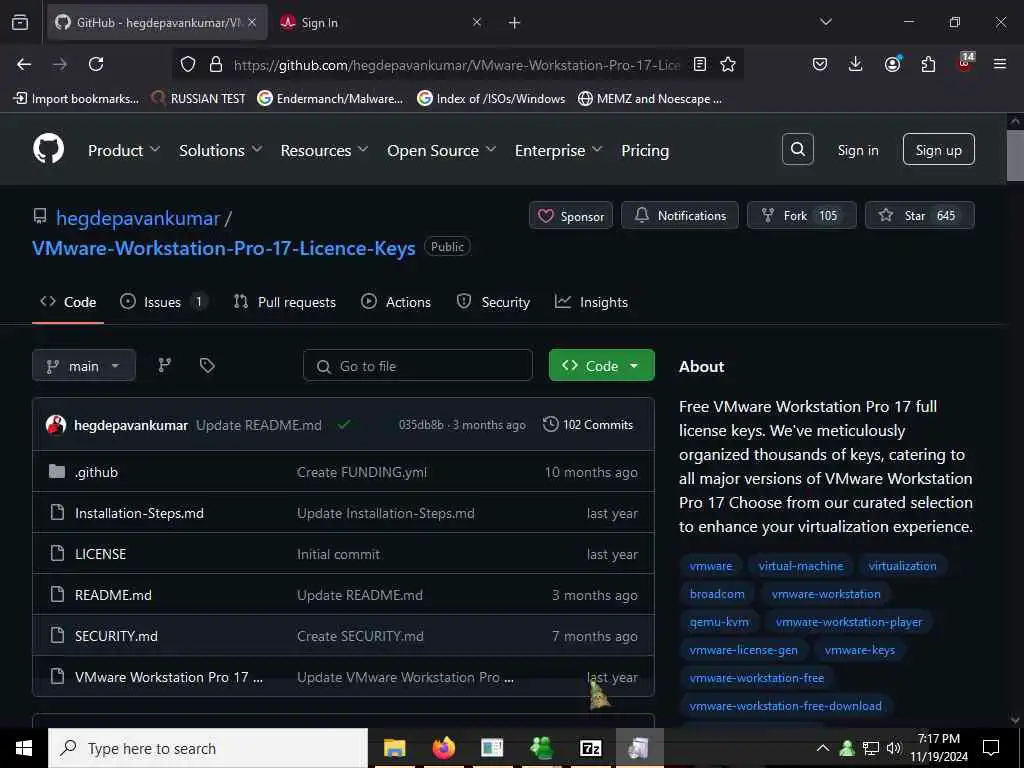
Task: Open the Pull requests tab
Action: pyautogui.click(x=284, y=302)
